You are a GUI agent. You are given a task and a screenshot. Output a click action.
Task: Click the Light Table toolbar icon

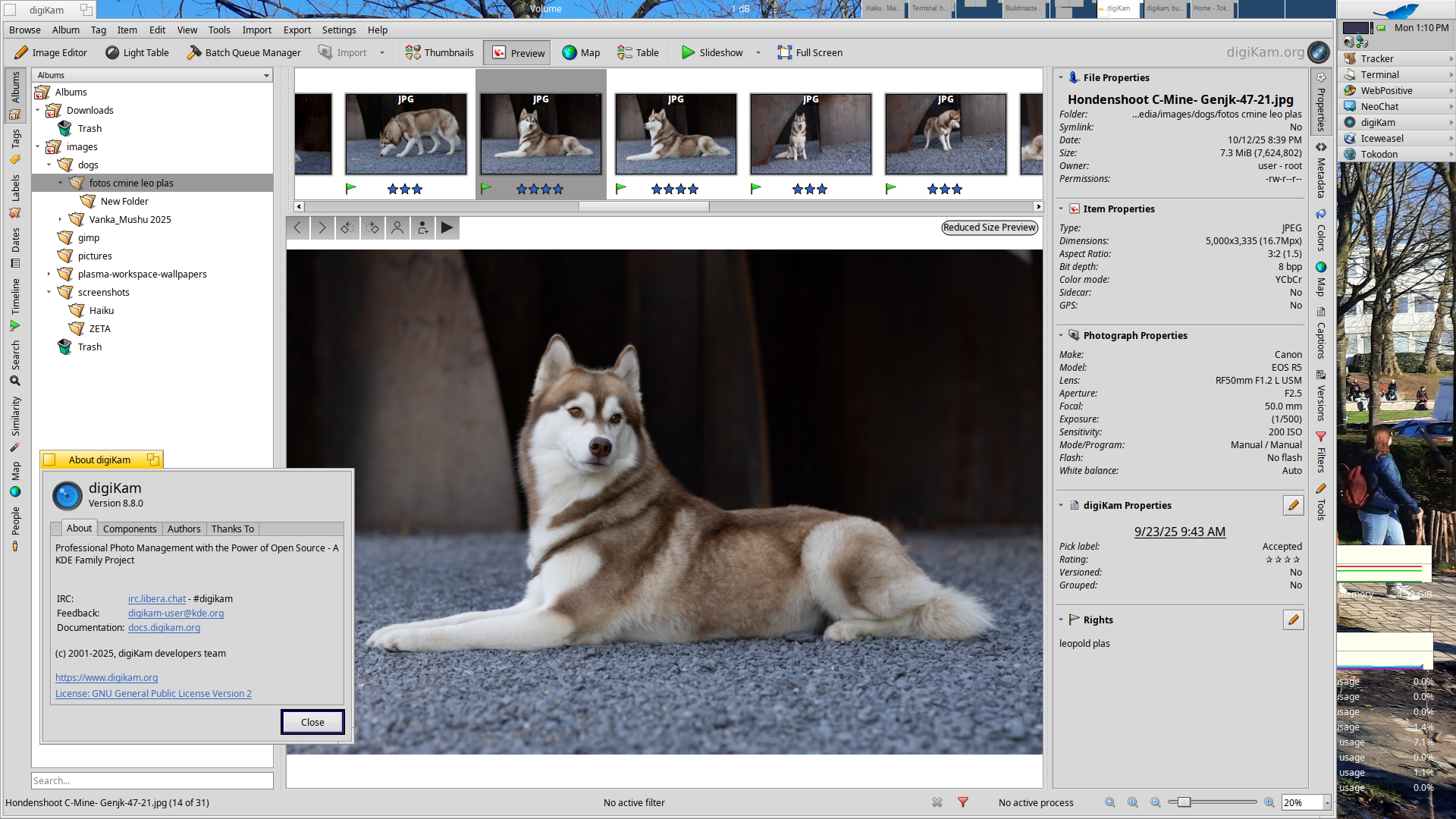click(x=112, y=52)
